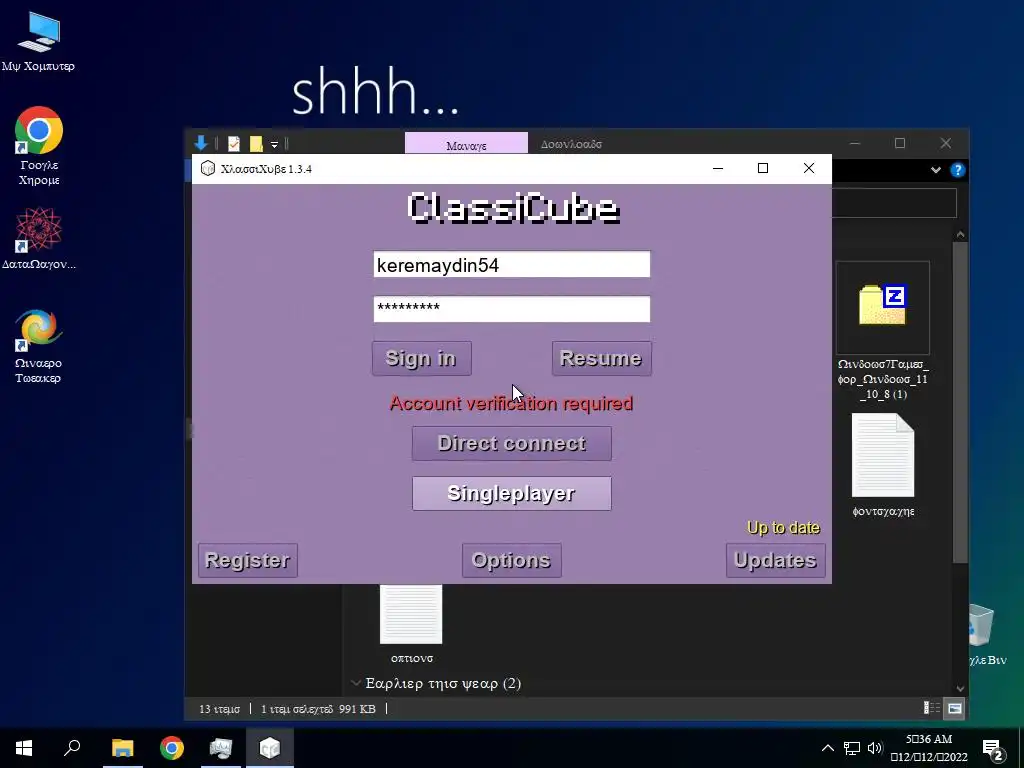Select the zip folder file in Explorer
The image size is (1024, 768).
(883, 330)
